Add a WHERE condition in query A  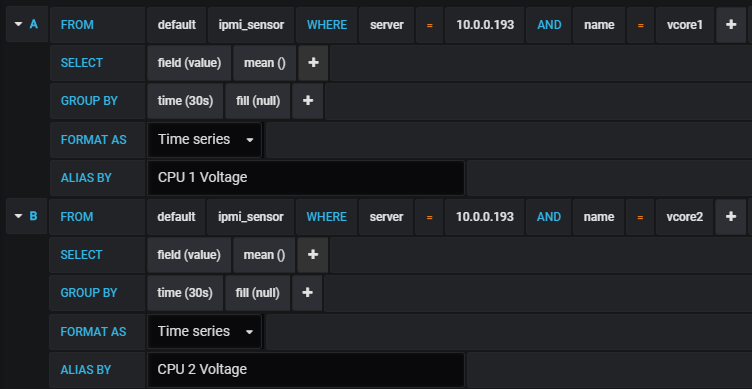pos(731,24)
